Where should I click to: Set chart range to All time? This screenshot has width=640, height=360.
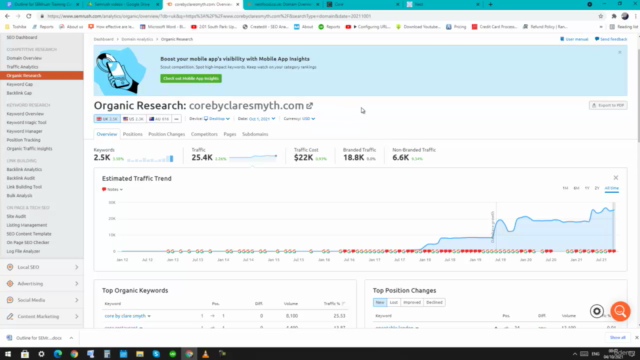click(611, 188)
